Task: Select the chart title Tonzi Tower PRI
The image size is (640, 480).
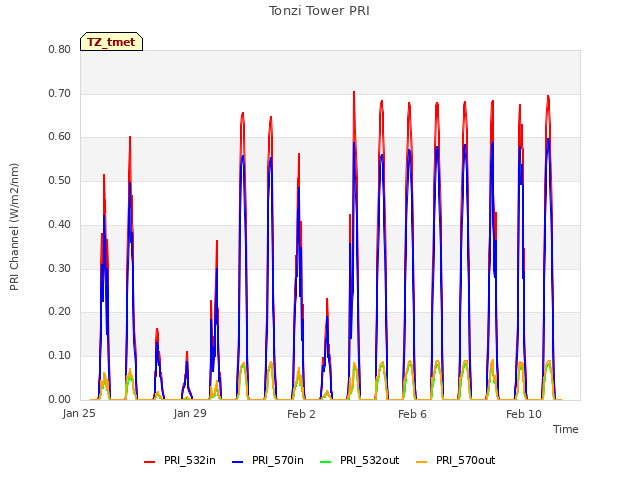Action: coord(319,11)
